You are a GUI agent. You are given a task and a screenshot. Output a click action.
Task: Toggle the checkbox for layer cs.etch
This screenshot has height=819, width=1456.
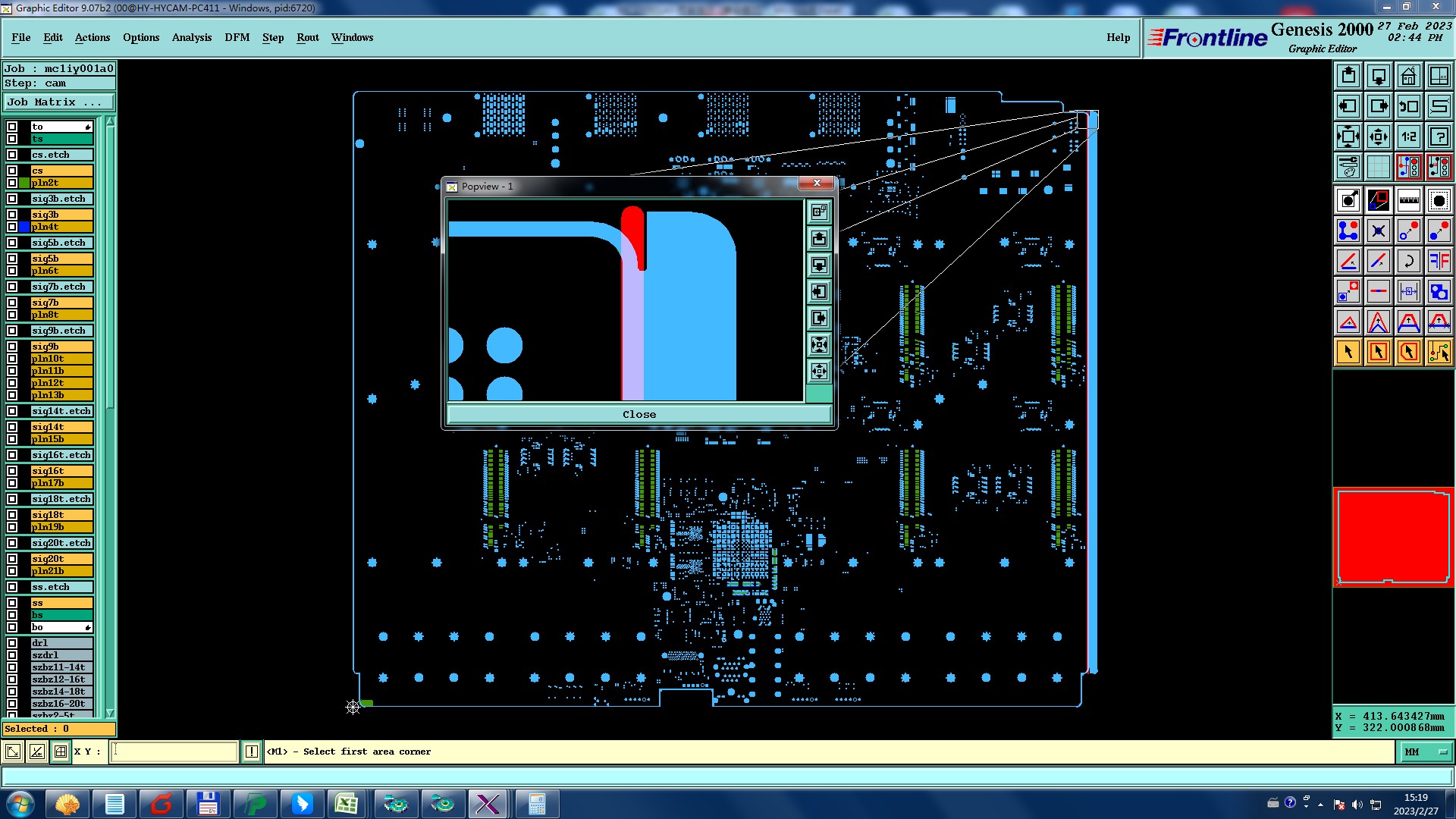click(12, 155)
